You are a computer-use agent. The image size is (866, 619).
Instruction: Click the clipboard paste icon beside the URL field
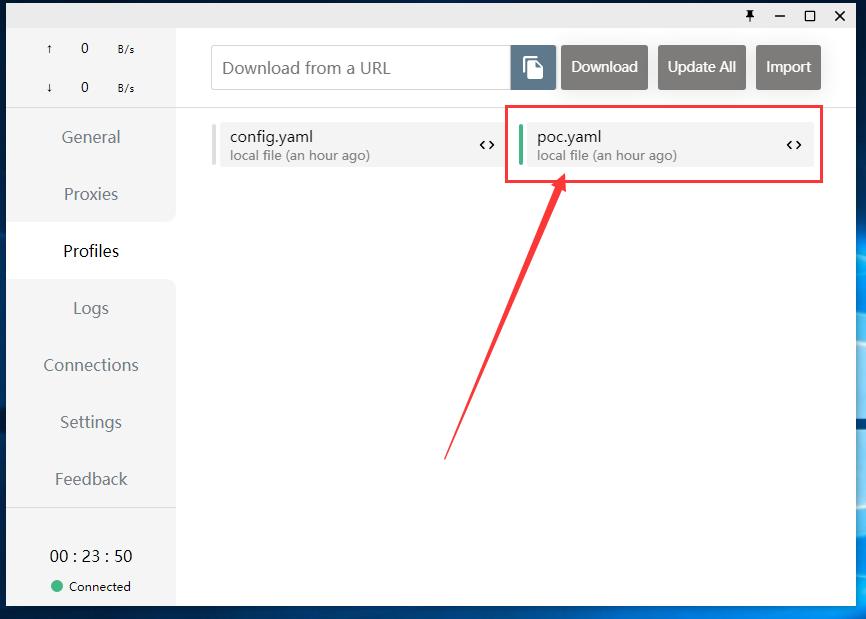point(533,68)
